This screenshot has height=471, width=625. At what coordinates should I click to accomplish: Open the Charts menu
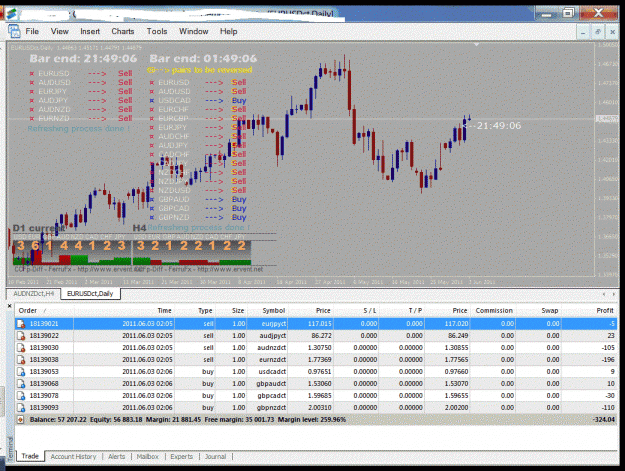[123, 31]
